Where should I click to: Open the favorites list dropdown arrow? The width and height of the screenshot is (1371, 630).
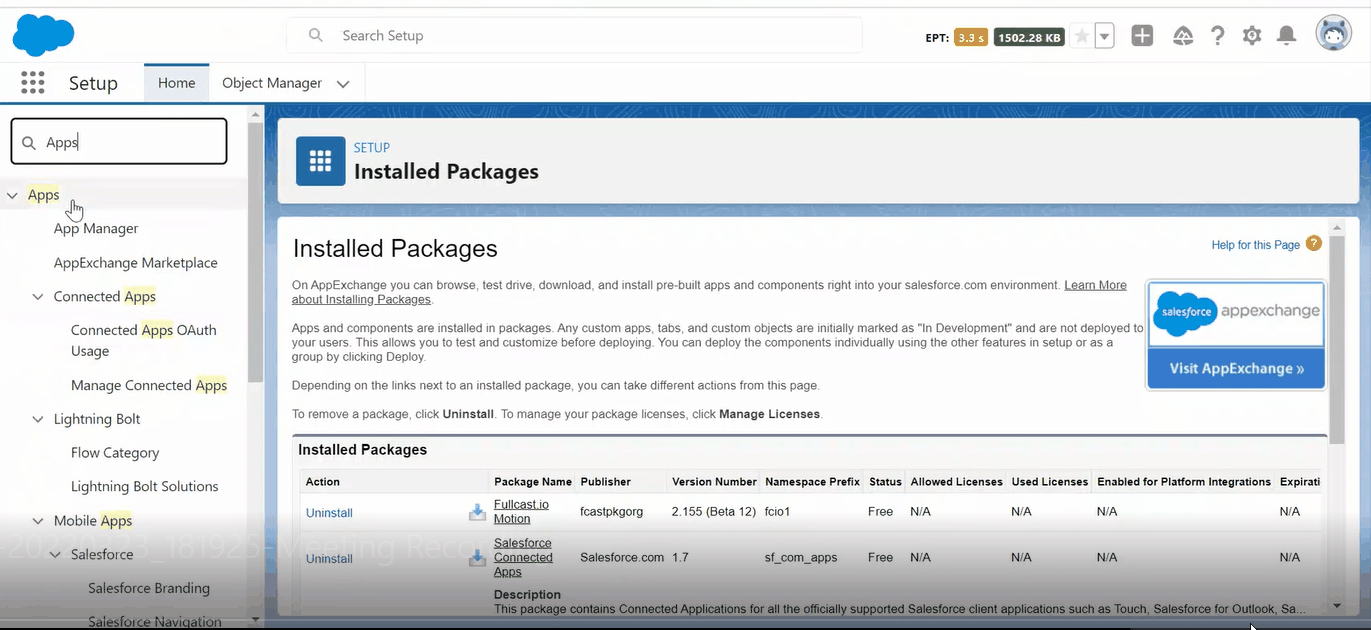tap(1104, 37)
